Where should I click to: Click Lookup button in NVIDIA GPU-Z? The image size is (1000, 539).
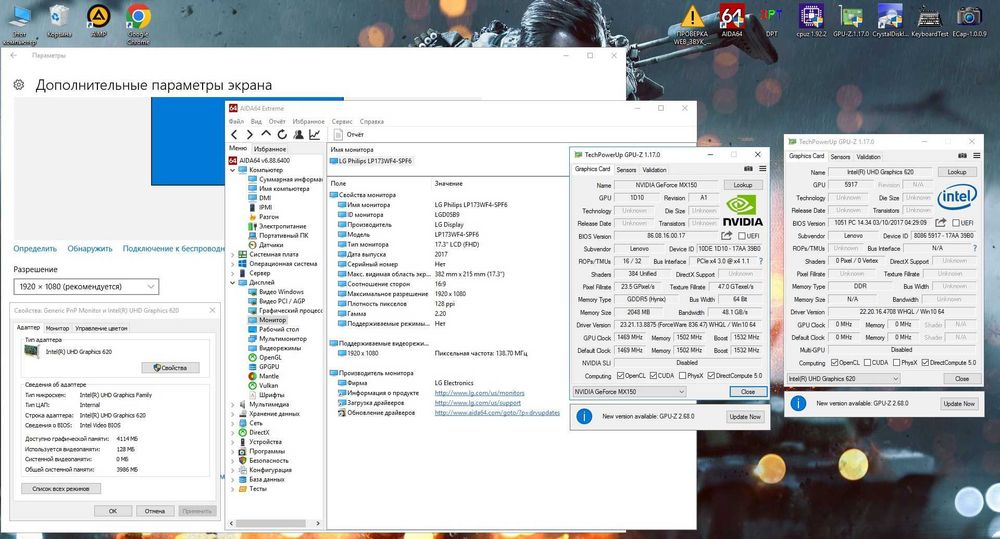click(742, 185)
